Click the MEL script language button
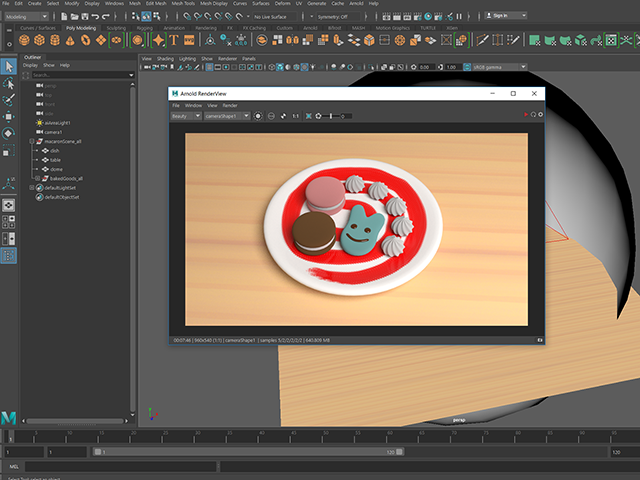640x480 pixels. pyautogui.click(x=14, y=467)
